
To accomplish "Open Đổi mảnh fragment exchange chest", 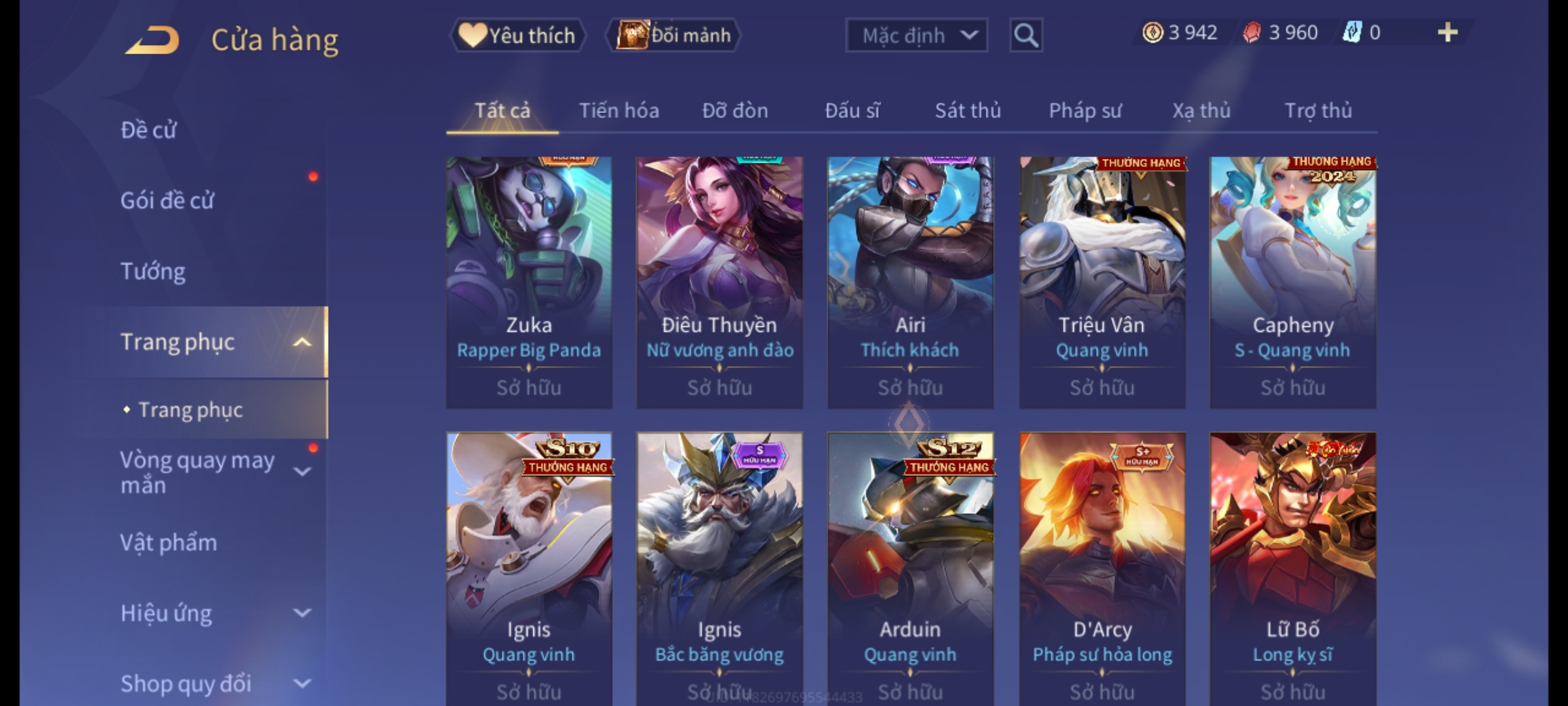I will pyautogui.click(x=674, y=35).
